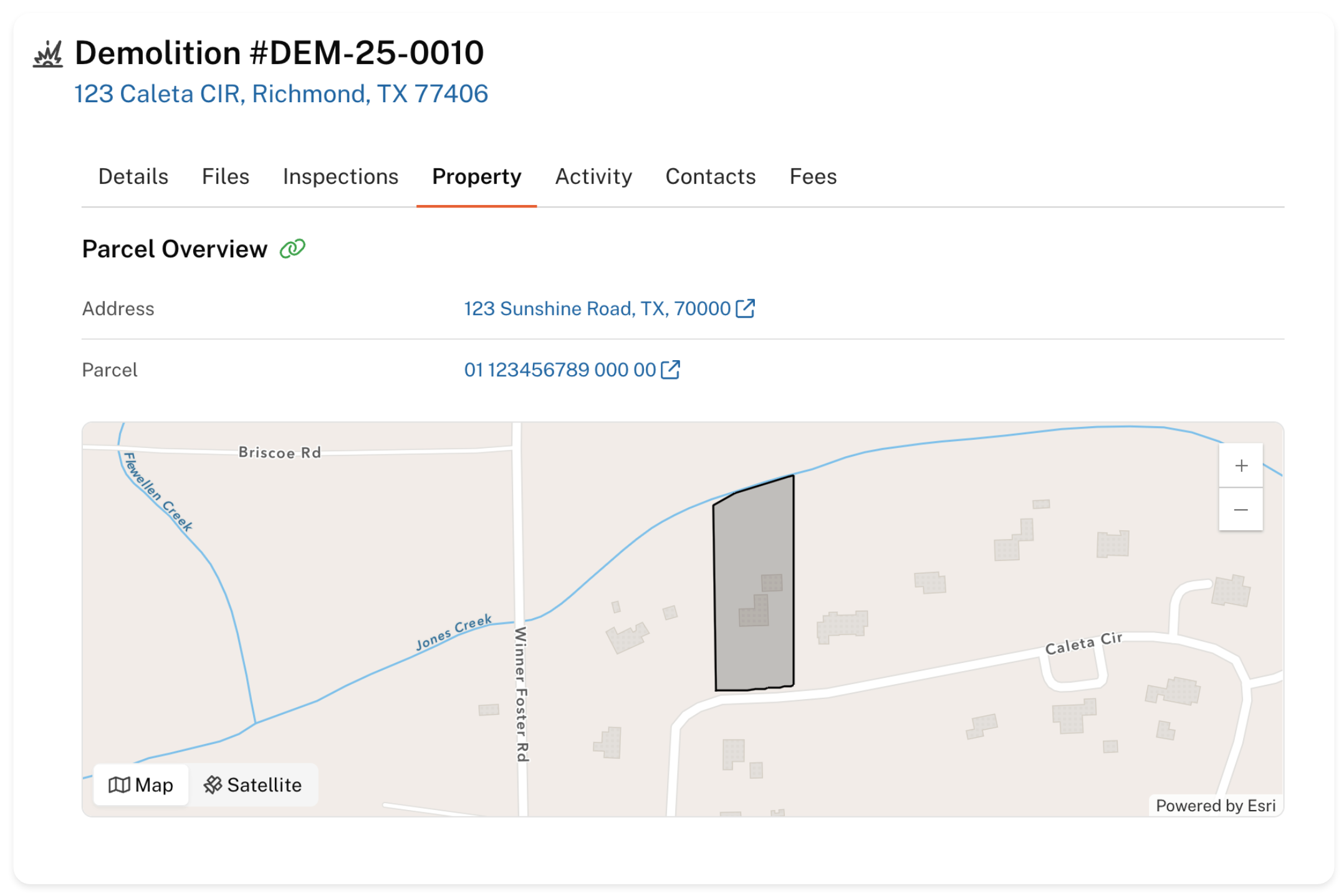Open the Contacts tab
This screenshot has width=1344, height=896.
coord(711,177)
